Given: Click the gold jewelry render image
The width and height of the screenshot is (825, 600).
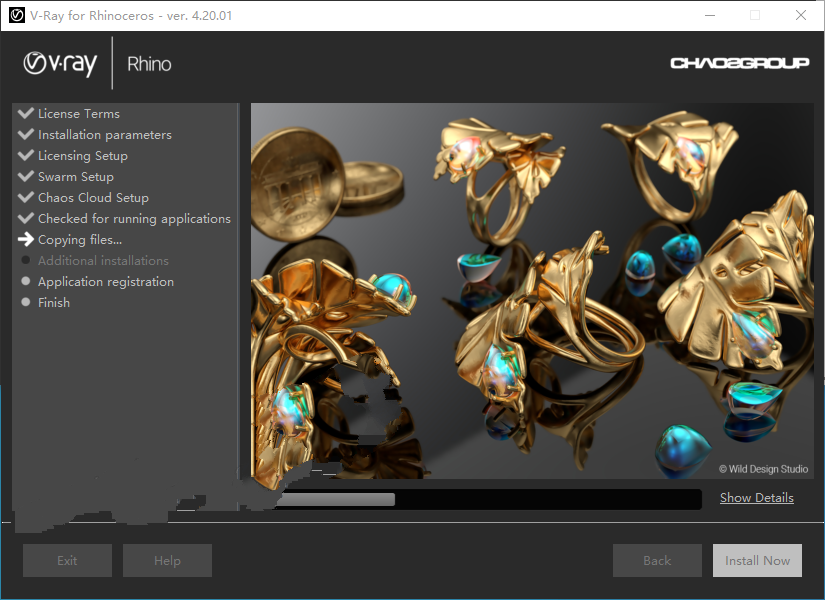Looking at the screenshot, I should [x=532, y=291].
